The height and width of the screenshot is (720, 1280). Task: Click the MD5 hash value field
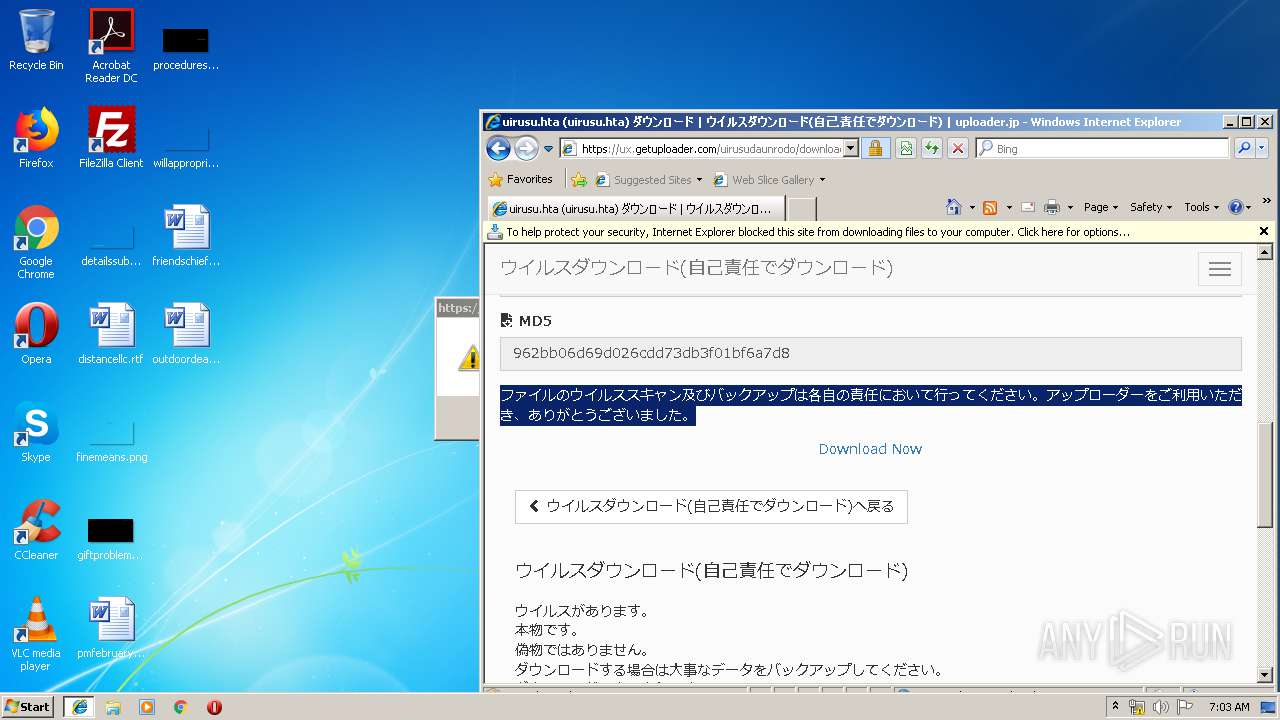(x=870, y=353)
